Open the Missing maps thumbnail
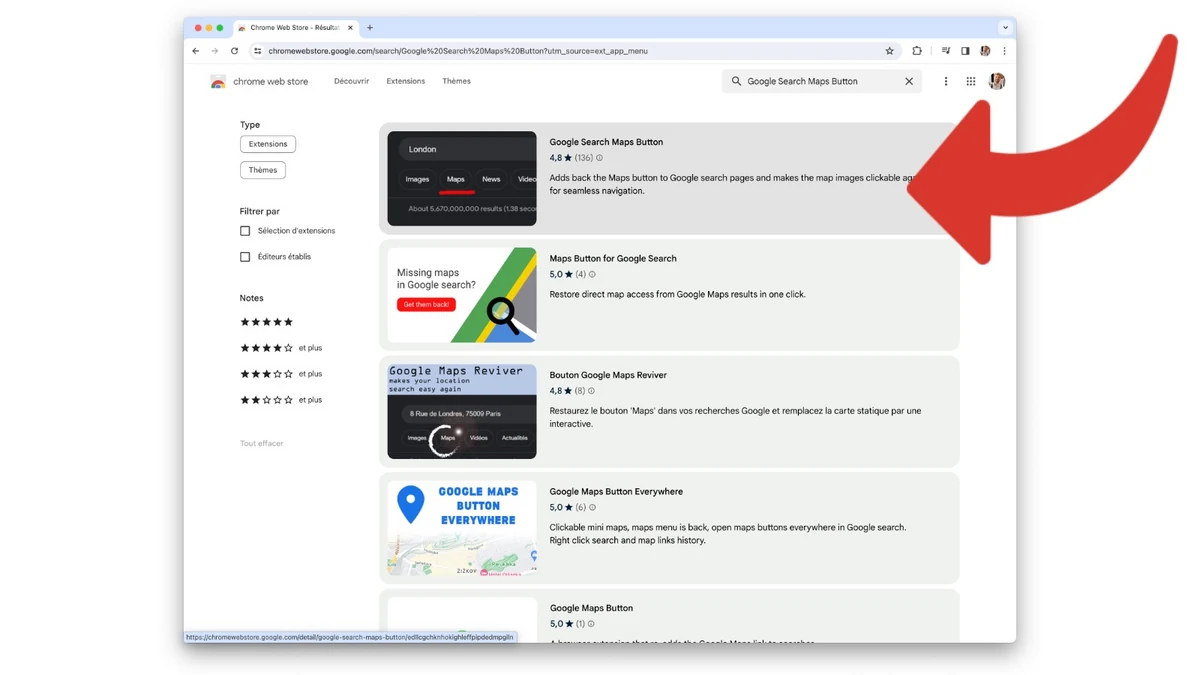The width and height of the screenshot is (1200, 675). click(462, 295)
